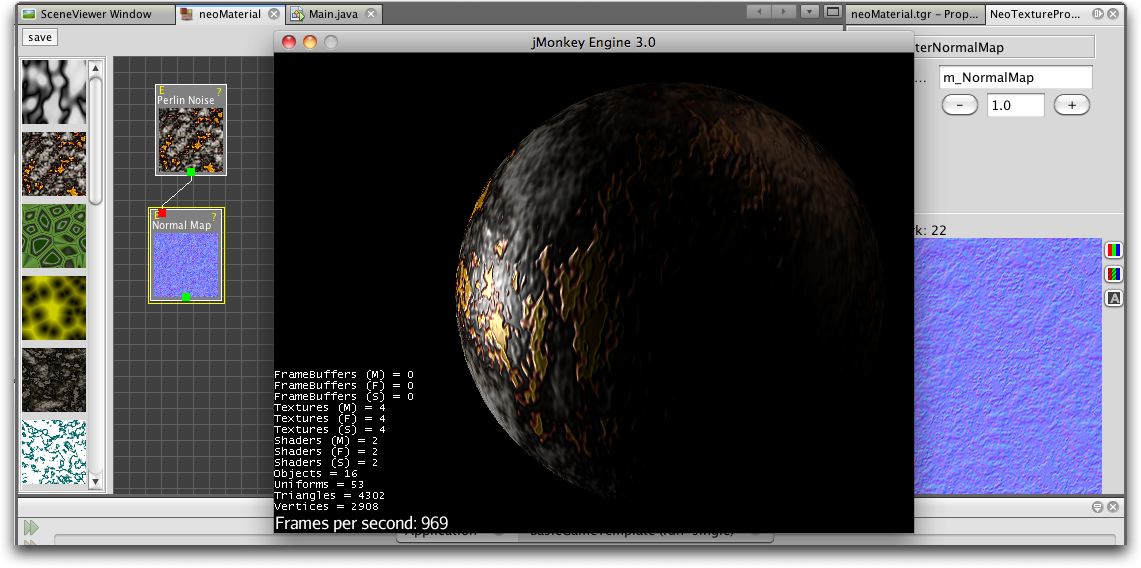Click the m_NormalMap text field
The image size is (1141, 568).
click(1015, 77)
